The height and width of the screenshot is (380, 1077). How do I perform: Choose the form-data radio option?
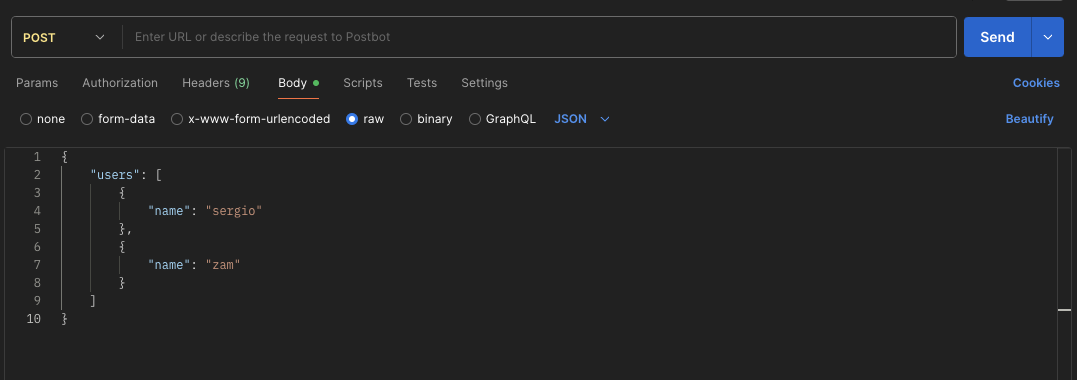point(118,119)
